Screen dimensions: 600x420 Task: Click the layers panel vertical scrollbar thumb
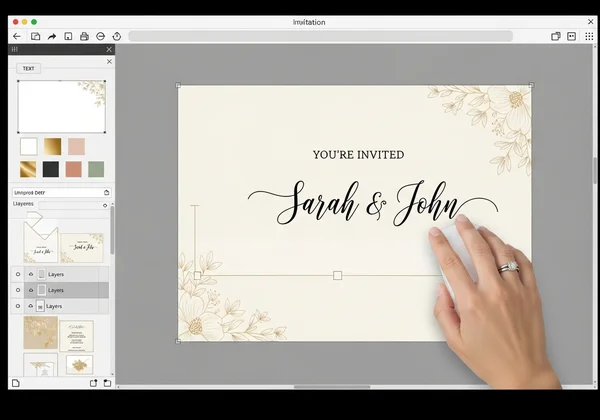[x=112, y=230]
